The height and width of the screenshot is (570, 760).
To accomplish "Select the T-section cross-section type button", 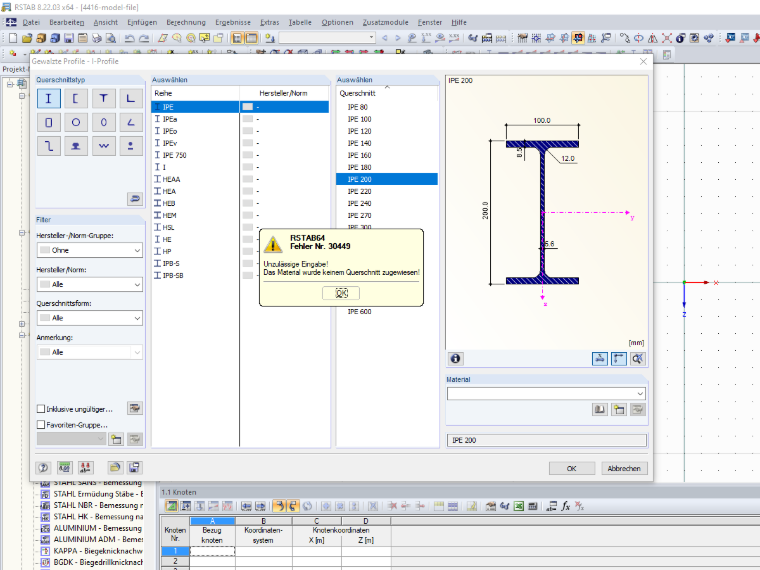I will [x=103, y=98].
